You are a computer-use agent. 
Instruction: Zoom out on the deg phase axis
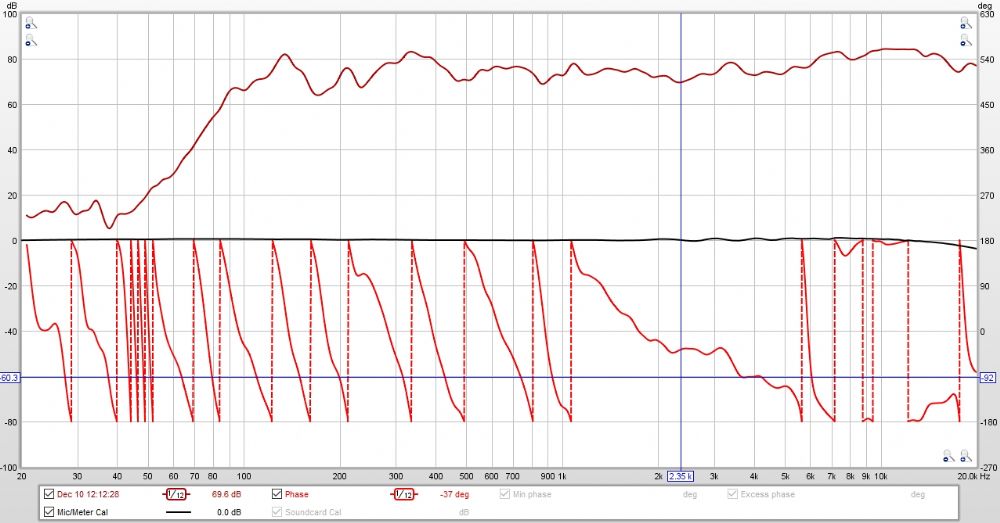point(966,42)
